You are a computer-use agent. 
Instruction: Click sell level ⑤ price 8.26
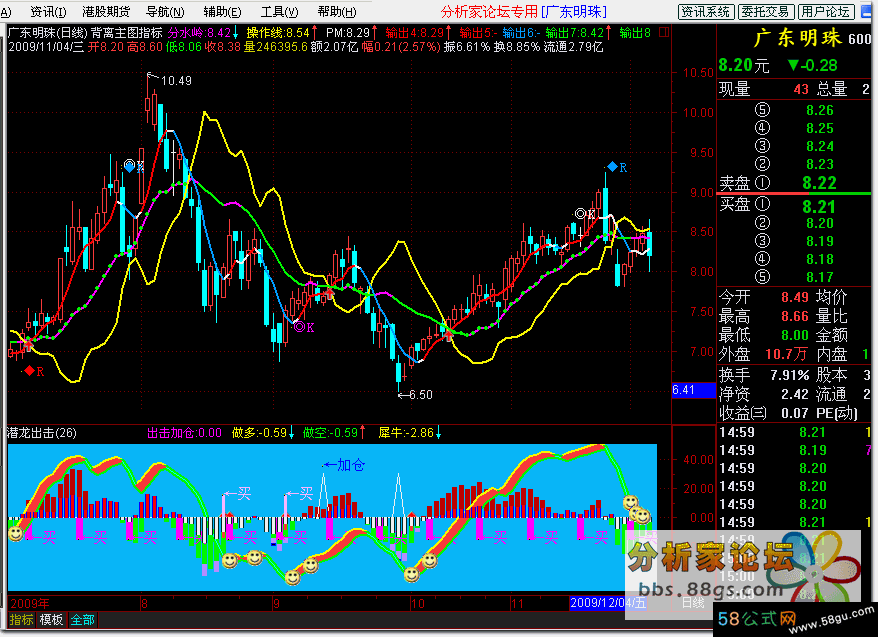point(820,110)
